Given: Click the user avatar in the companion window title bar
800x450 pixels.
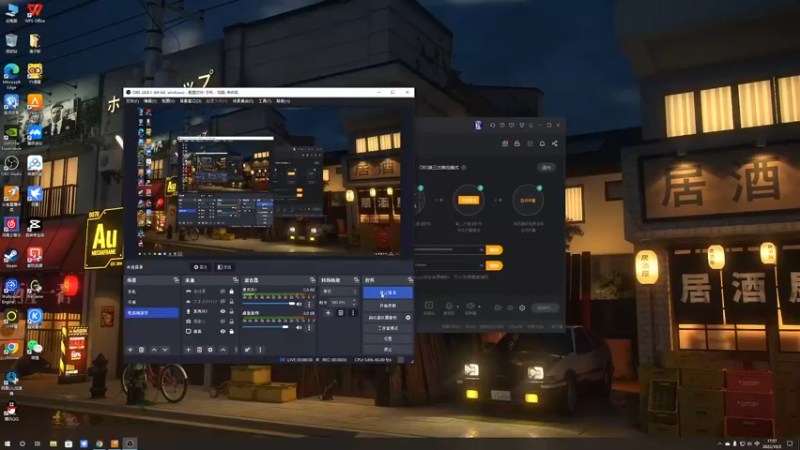Looking at the screenshot, I should pos(478,126).
